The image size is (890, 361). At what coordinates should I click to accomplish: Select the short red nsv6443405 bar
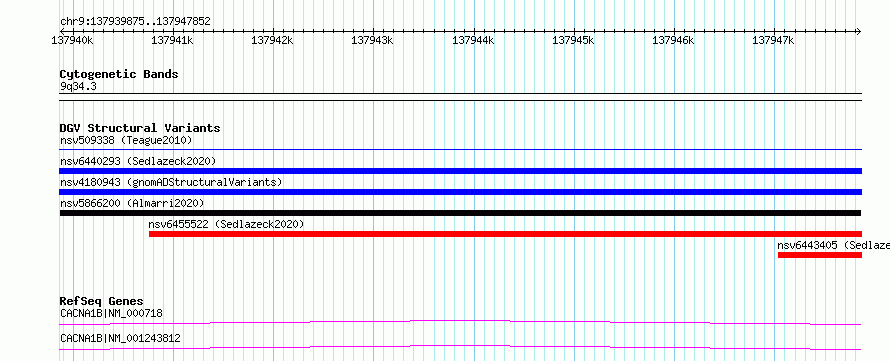coord(820,255)
